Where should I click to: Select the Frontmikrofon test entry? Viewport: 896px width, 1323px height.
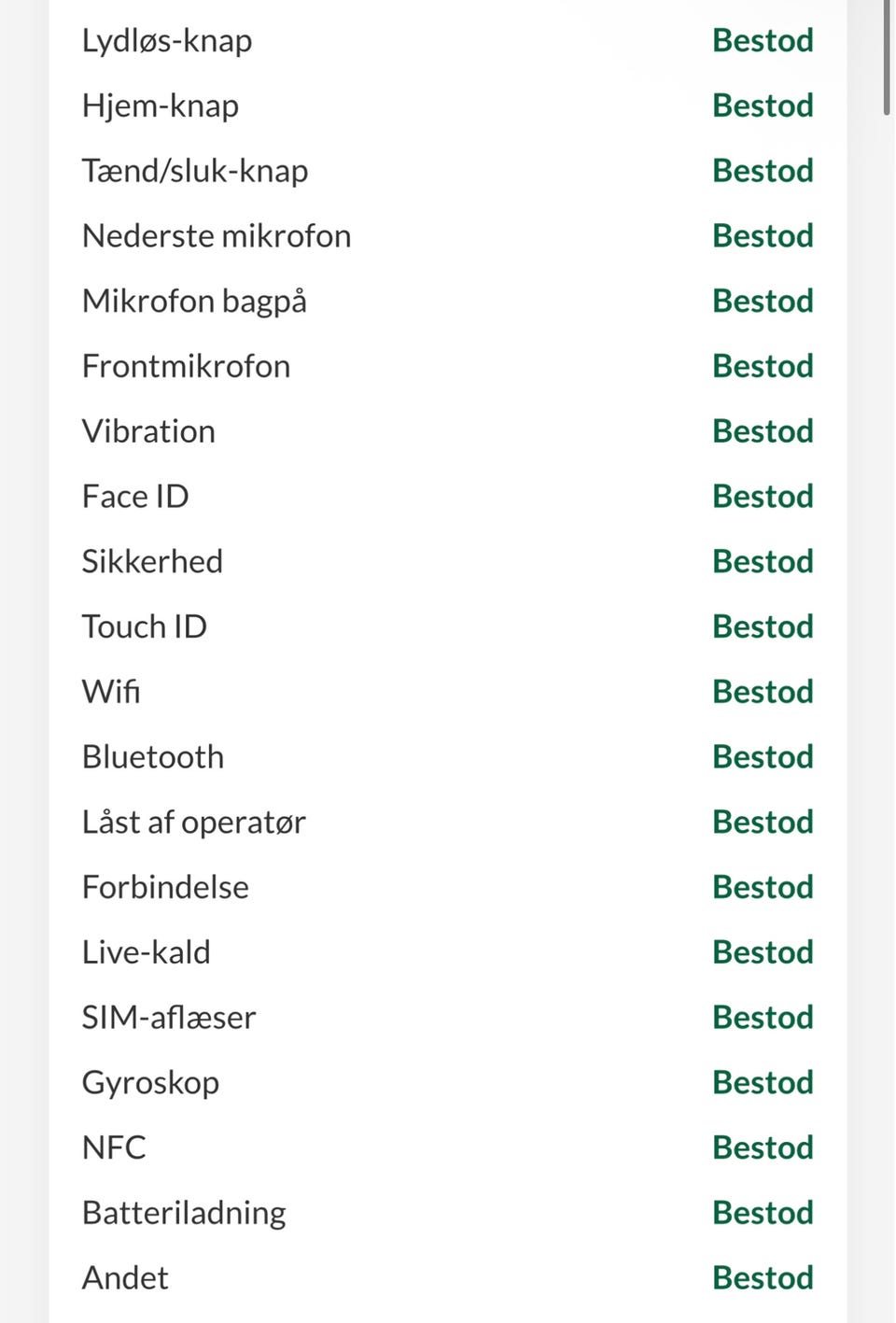[x=187, y=366]
